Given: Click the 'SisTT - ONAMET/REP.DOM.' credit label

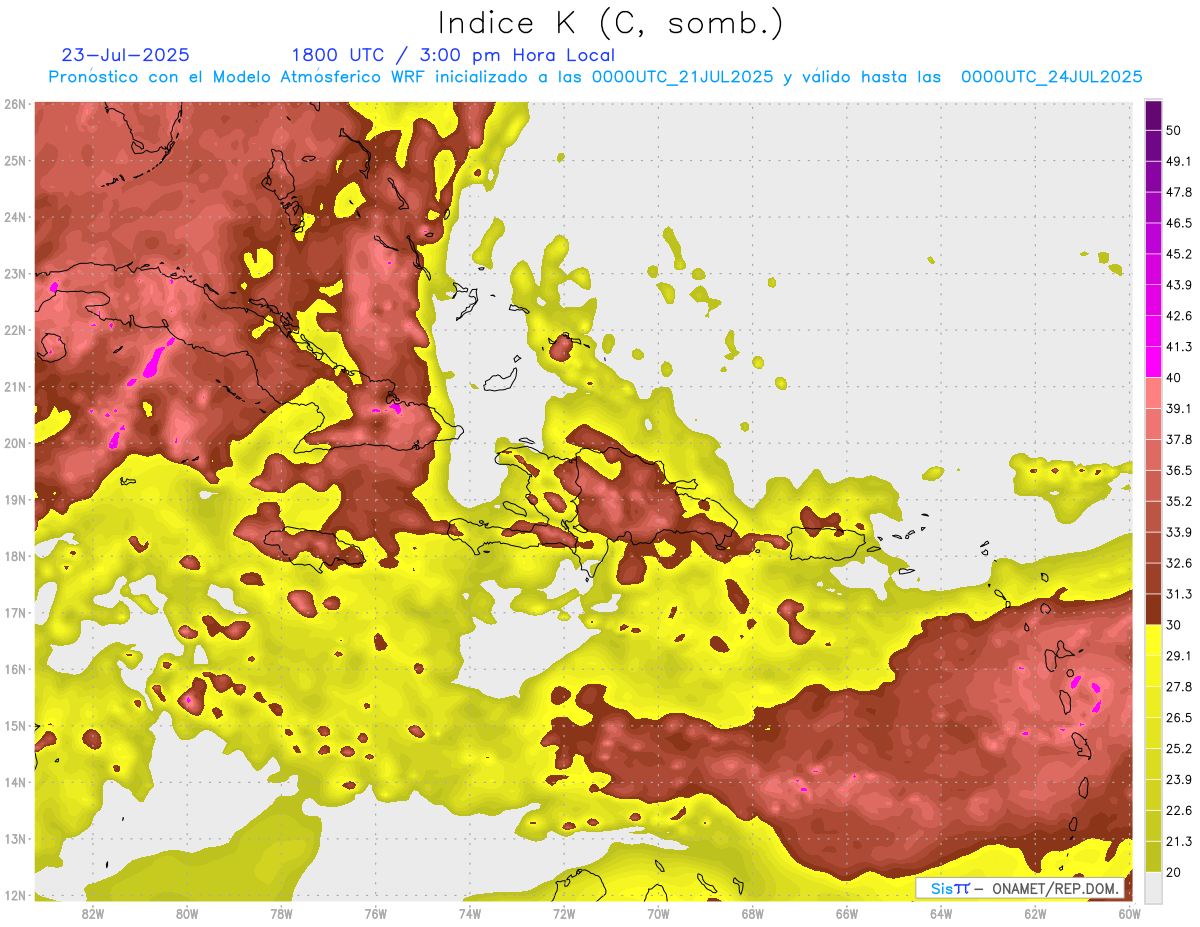Looking at the screenshot, I should (x=1020, y=888).
